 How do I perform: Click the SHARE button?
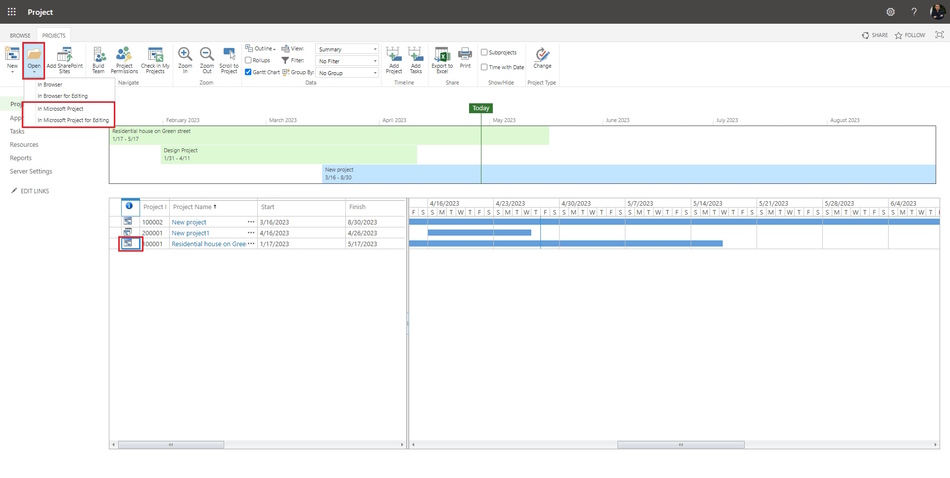click(875, 35)
